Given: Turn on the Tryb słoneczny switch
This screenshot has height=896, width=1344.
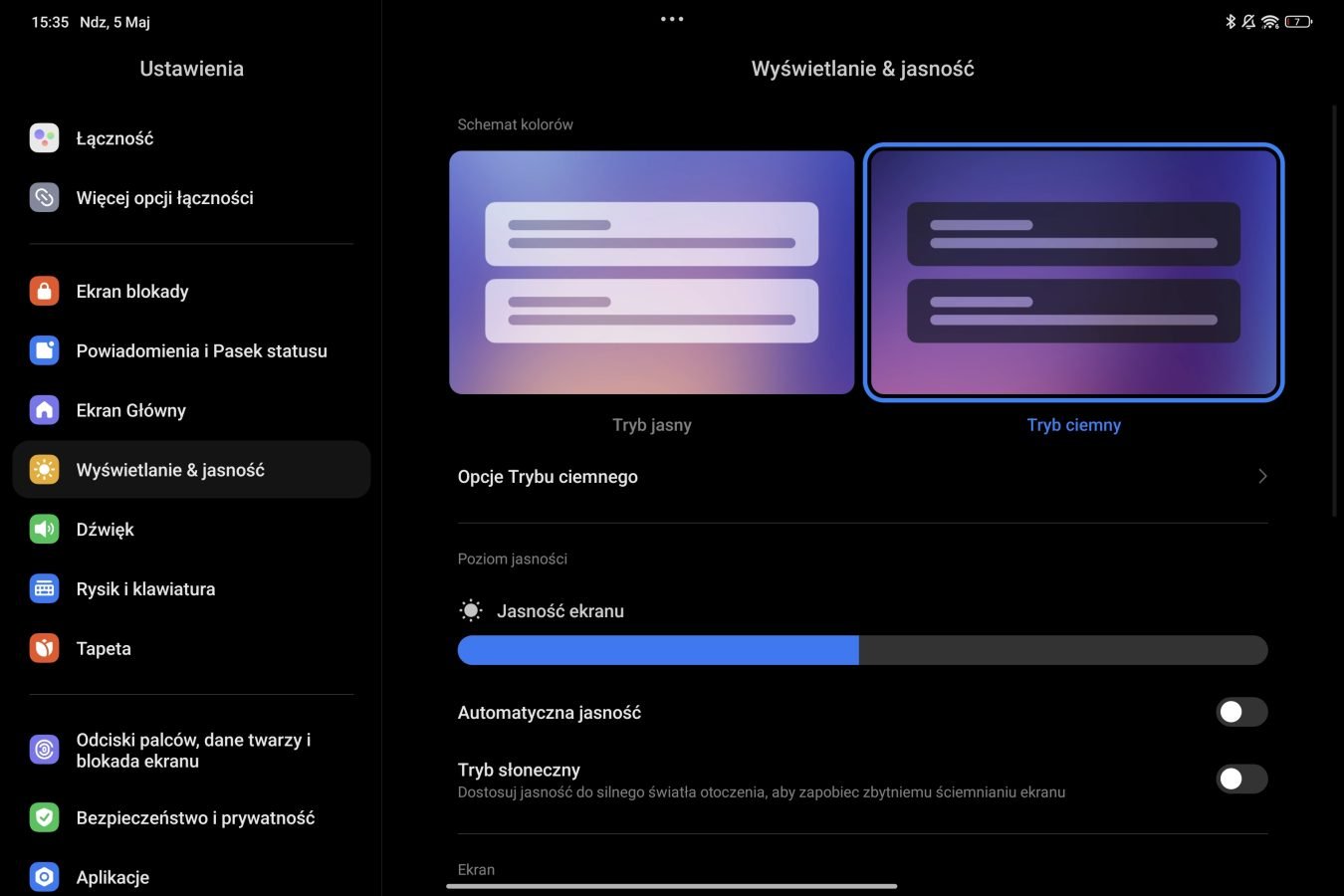Looking at the screenshot, I should [1241, 779].
